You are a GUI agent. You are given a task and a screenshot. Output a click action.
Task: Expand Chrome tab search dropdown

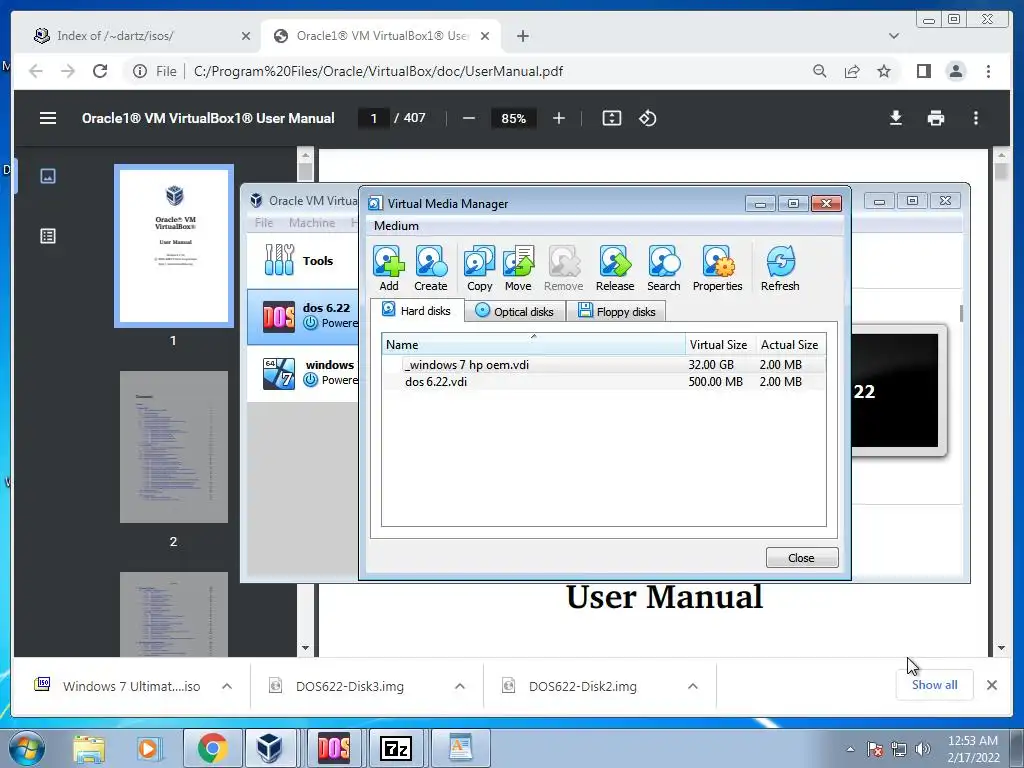[893, 36]
